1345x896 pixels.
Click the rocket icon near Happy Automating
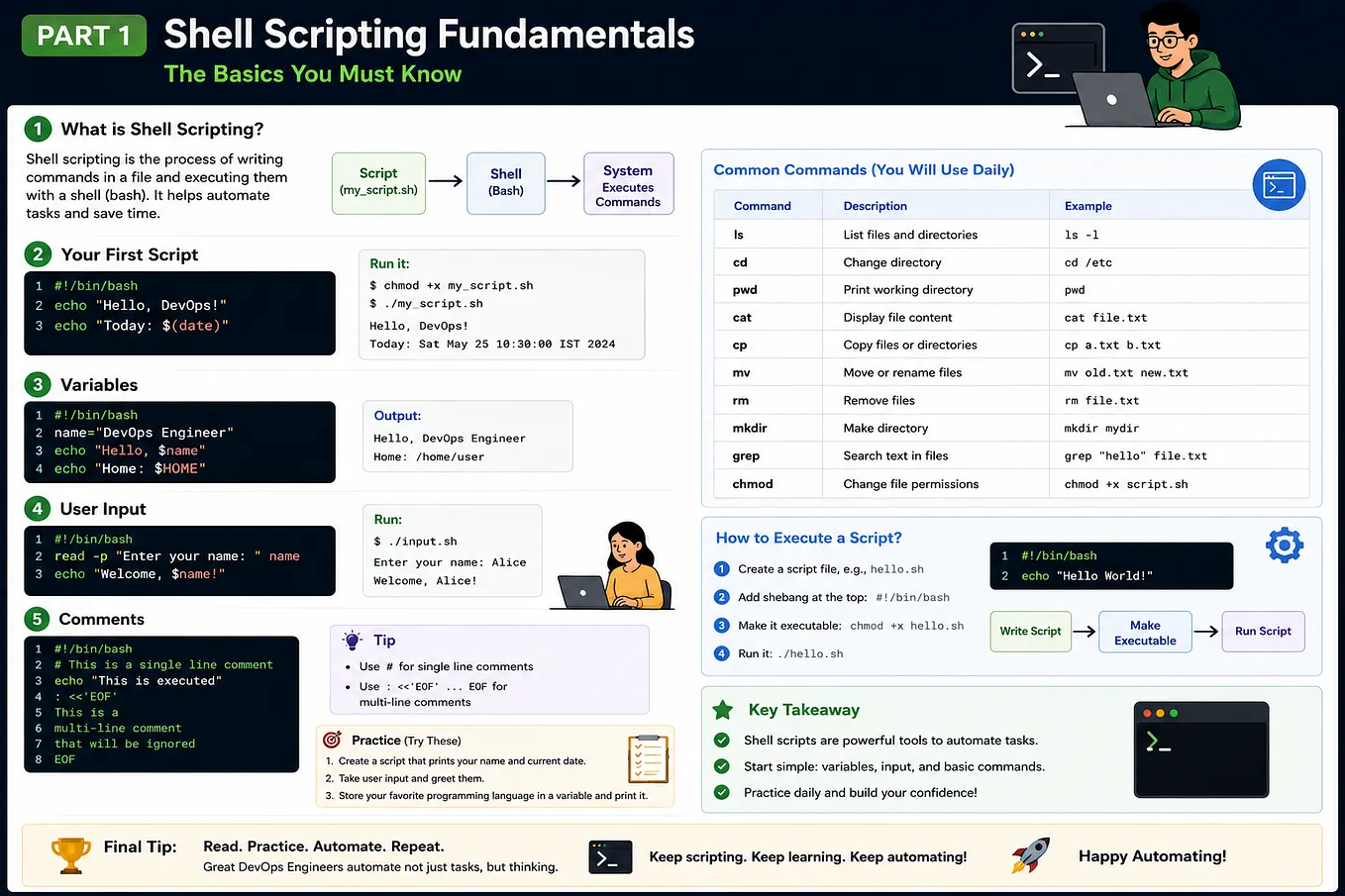[x=1030, y=855]
